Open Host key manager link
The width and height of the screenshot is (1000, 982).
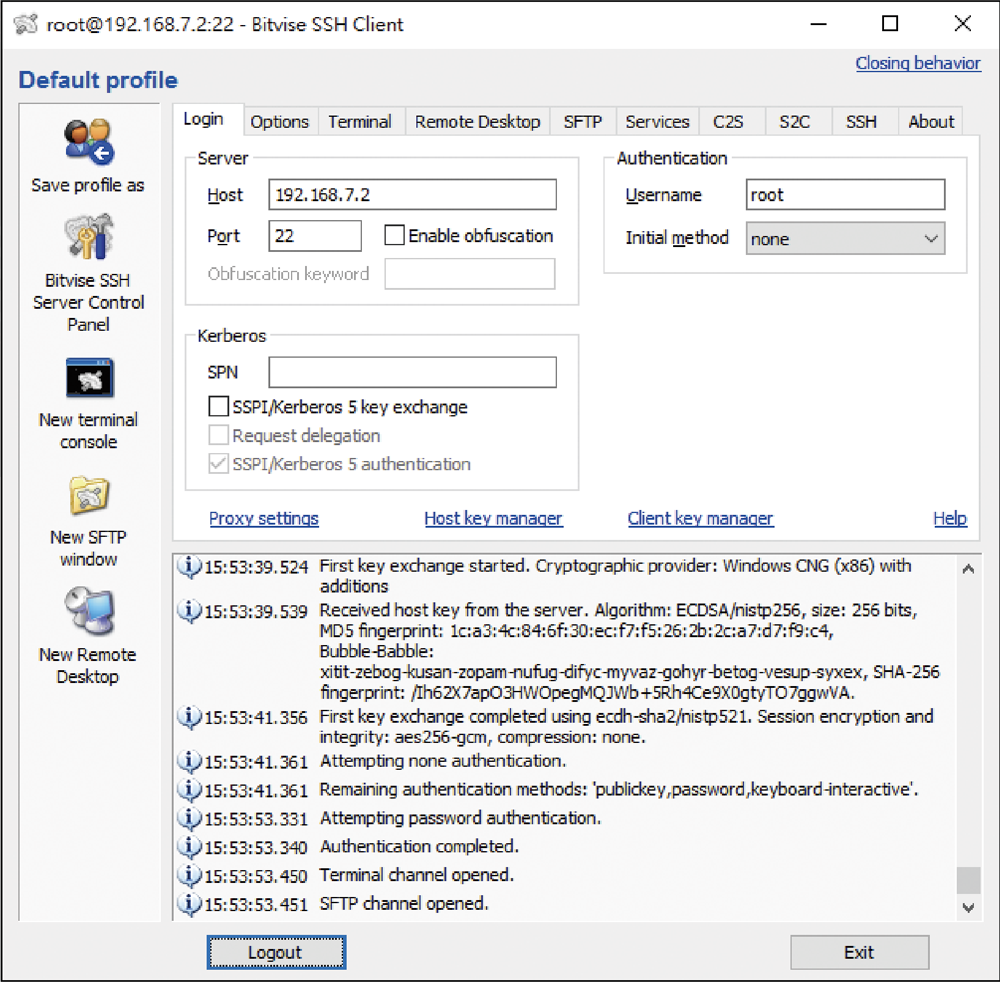pos(494,518)
